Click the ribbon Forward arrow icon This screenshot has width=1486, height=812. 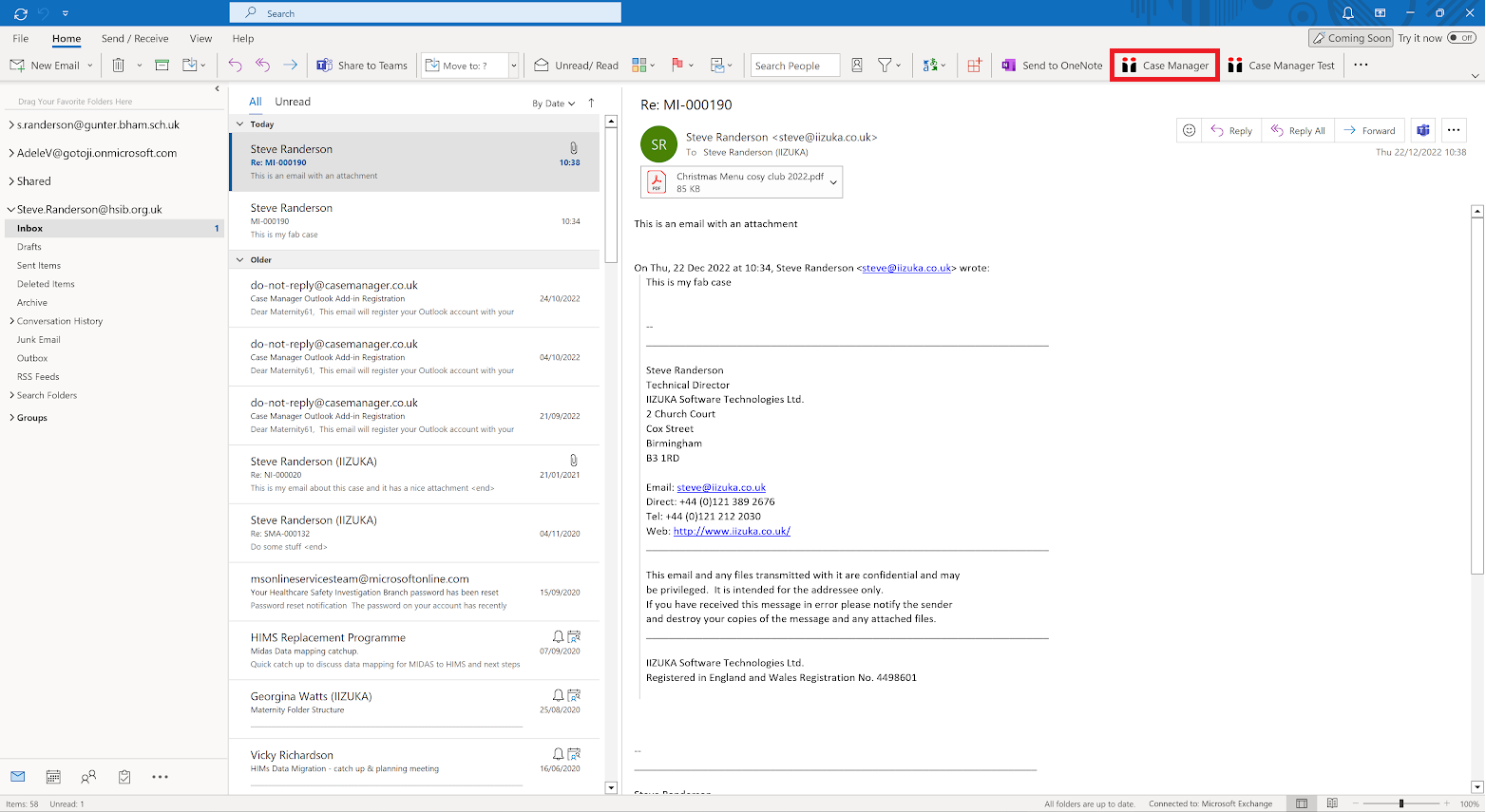(291, 65)
